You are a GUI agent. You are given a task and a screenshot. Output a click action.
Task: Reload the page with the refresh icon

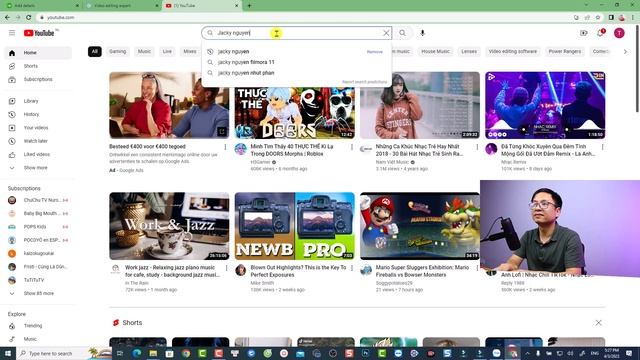tap(29, 18)
